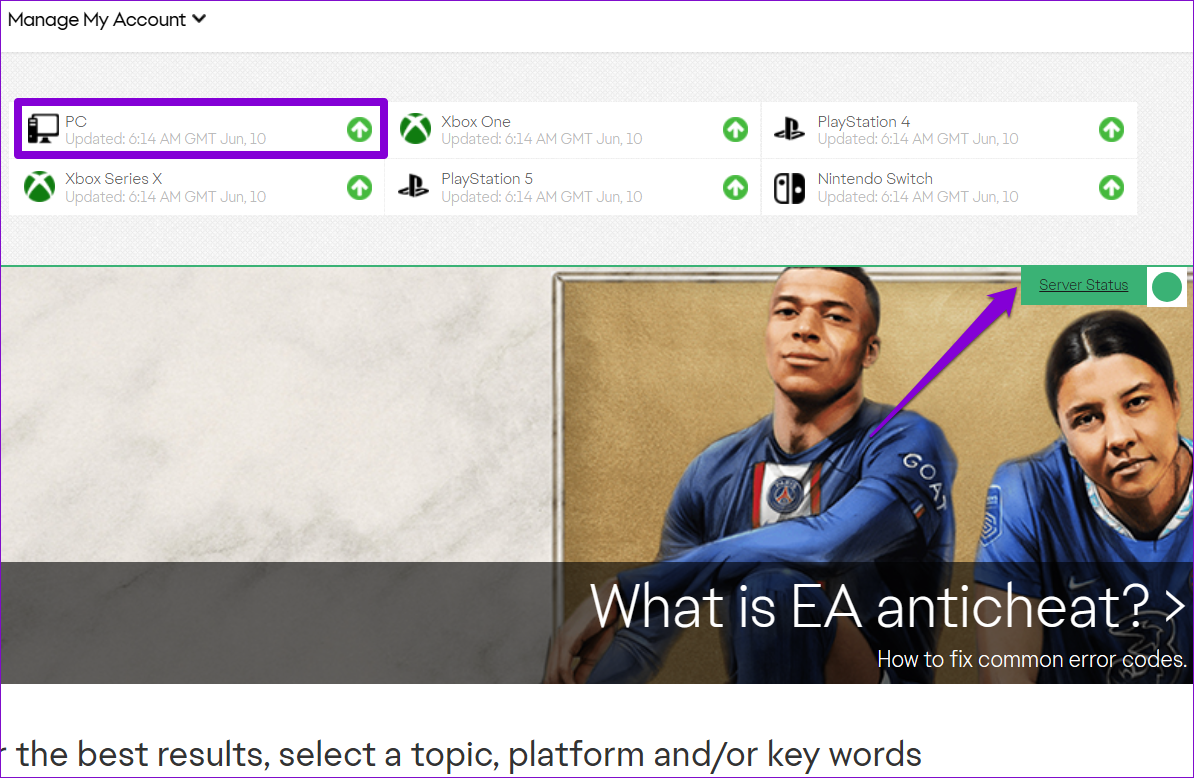Click the Xbox One logo icon

click(x=415, y=129)
